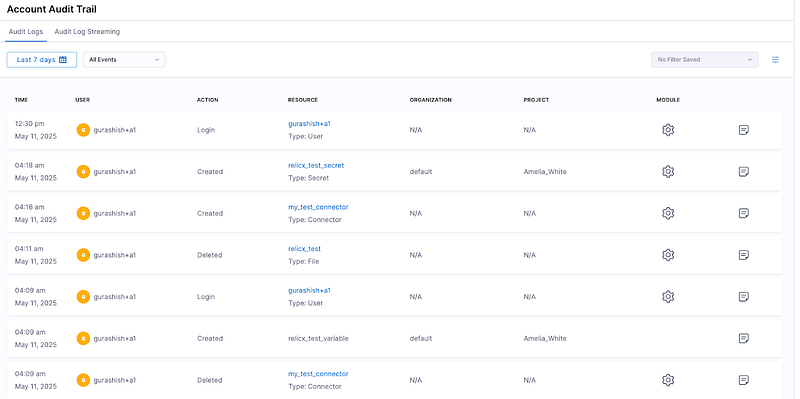Image resolution: width=800 pixels, height=399 pixels.
Task: Click Type: Secret label
Action: tap(309, 178)
